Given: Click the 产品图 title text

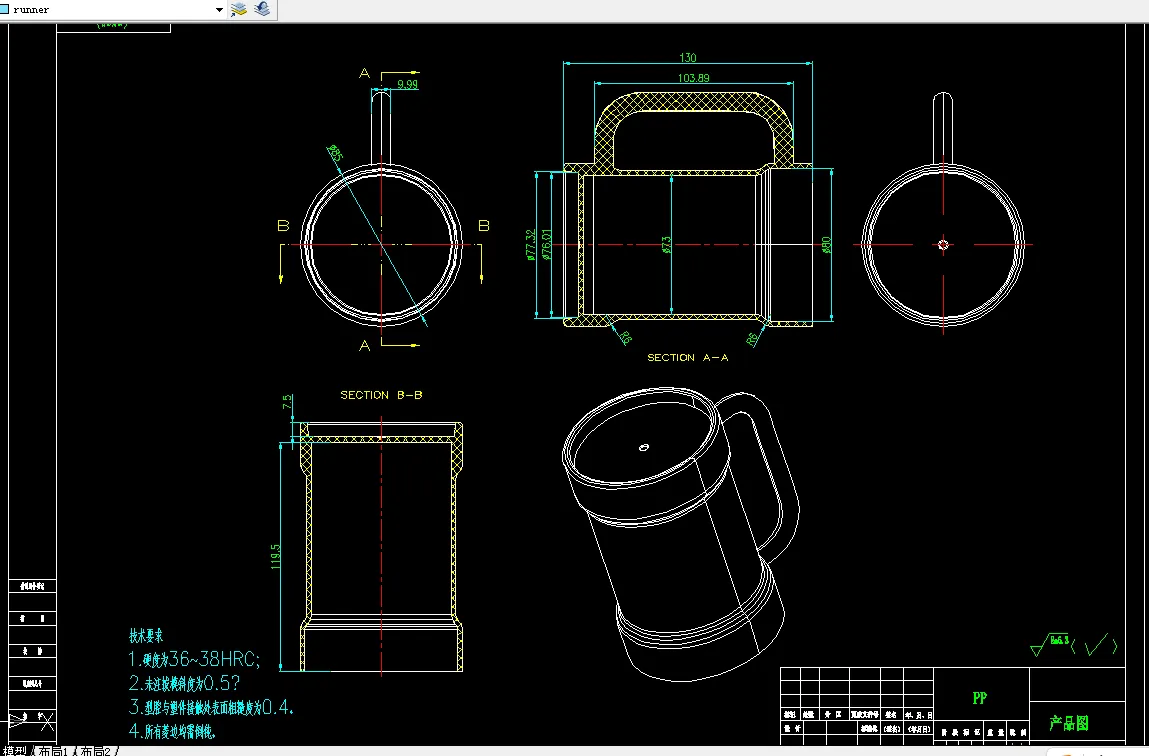Looking at the screenshot, I should [1068, 724].
